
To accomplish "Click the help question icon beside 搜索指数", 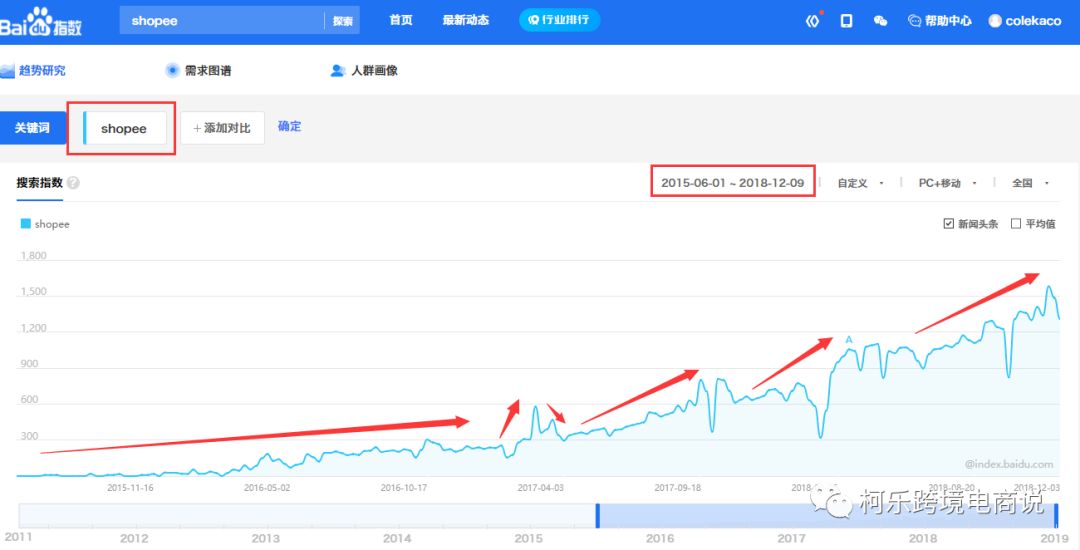I will coord(73,183).
